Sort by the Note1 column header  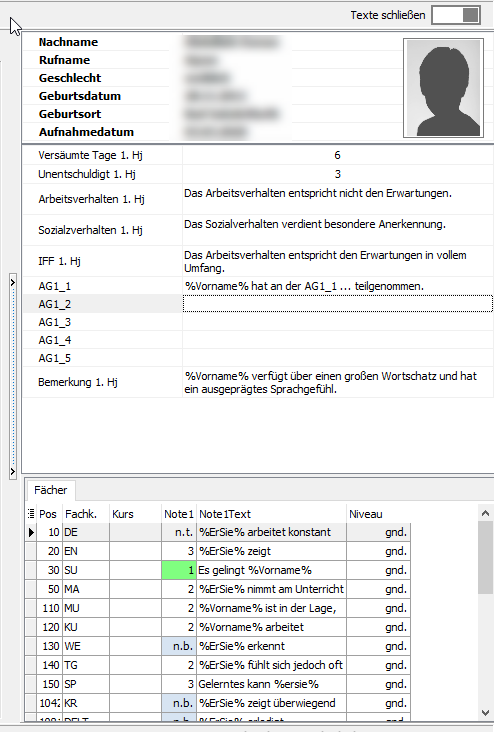coord(179,514)
